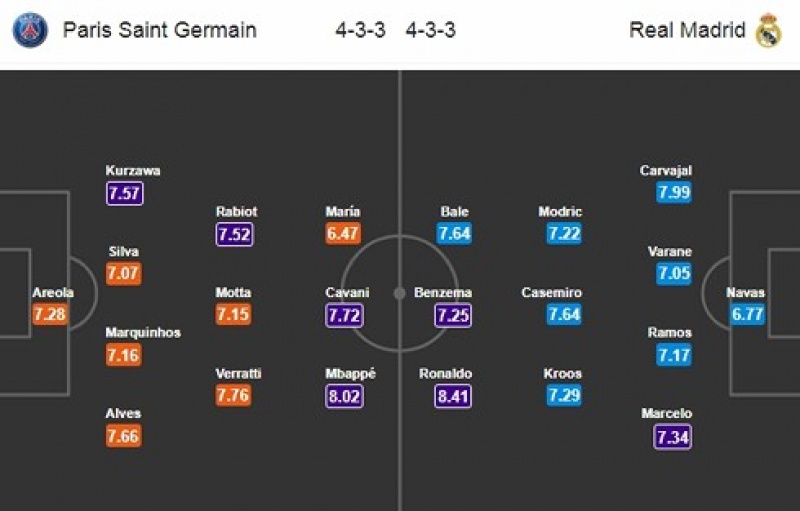Click Navas's 6.77 goalkeeper rating
The width and height of the screenshot is (800, 511).
click(x=748, y=315)
